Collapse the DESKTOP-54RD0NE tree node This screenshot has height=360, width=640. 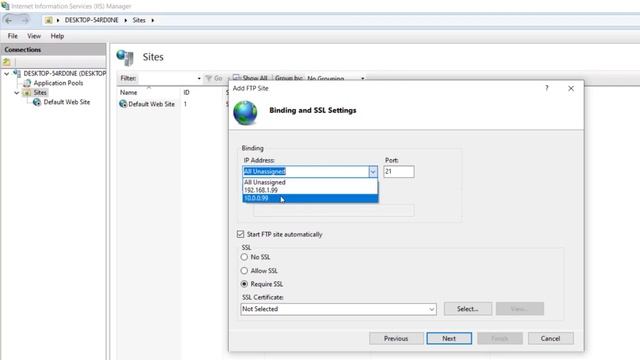click(x=7, y=74)
